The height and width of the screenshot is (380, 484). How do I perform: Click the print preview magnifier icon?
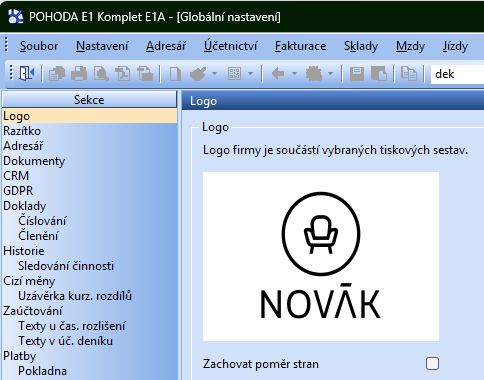101,73
